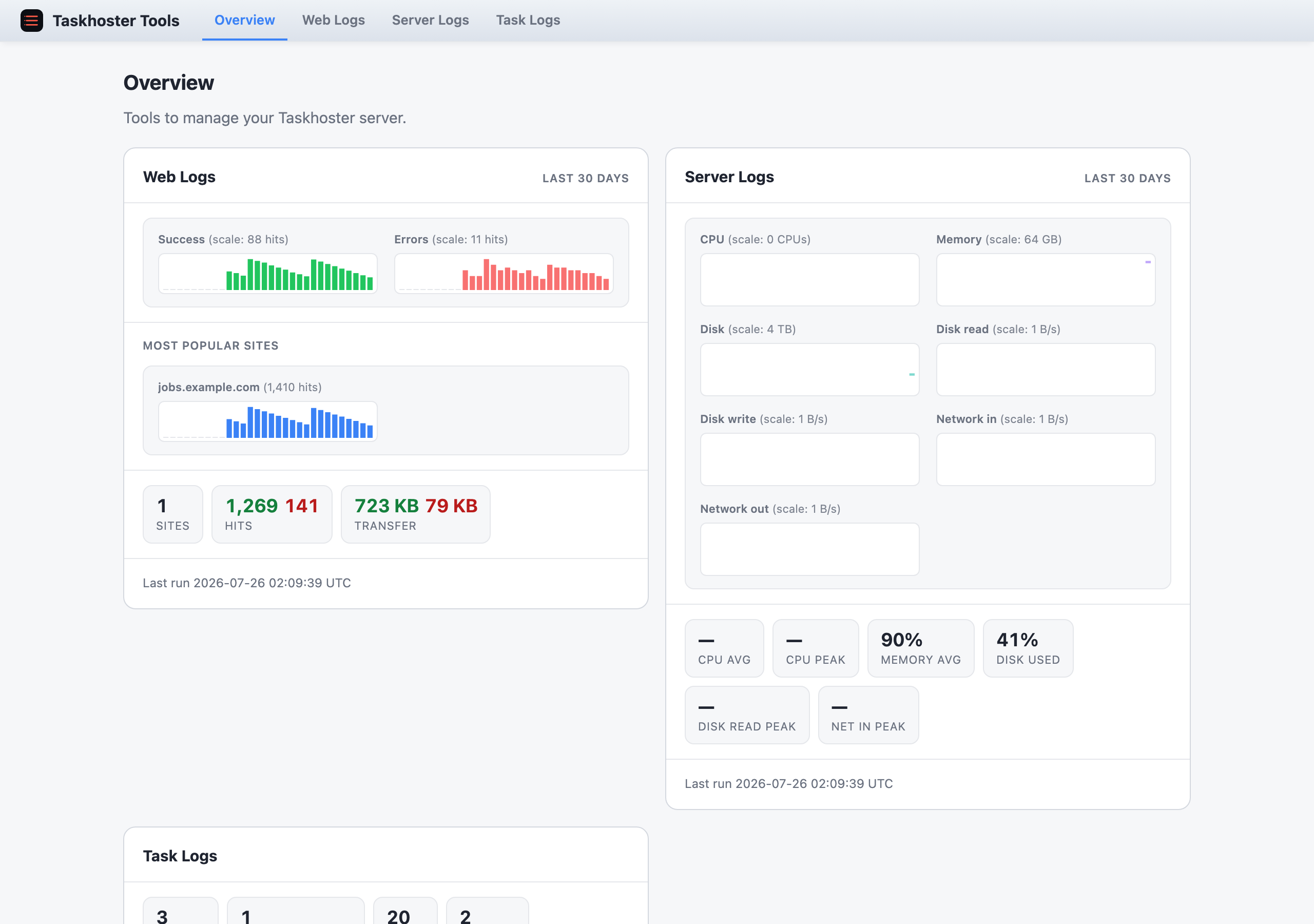Open the Web Logs card heading
Image resolution: width=1314 pixels, height=924 pixels.
pos(179,177)
